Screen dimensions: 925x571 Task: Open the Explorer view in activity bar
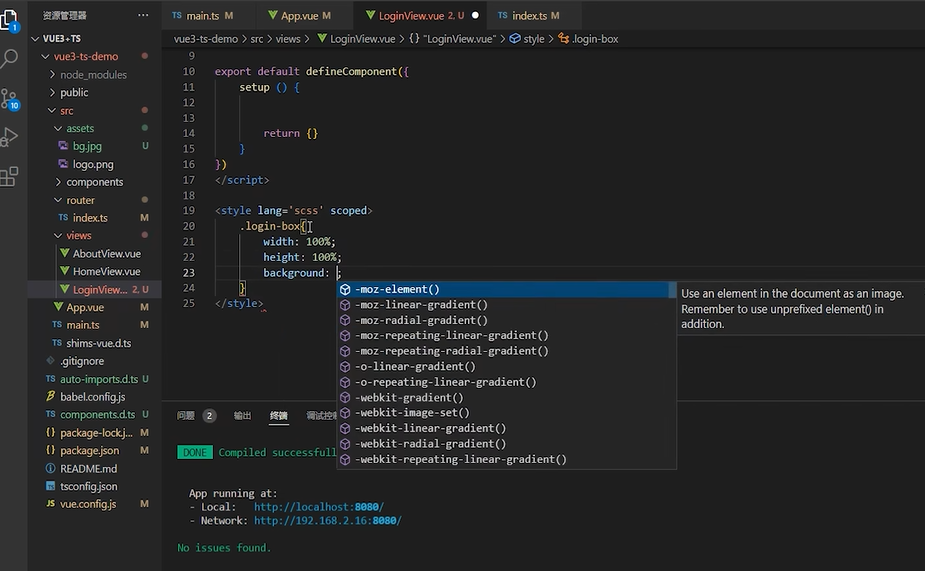(x=9, y=19)
